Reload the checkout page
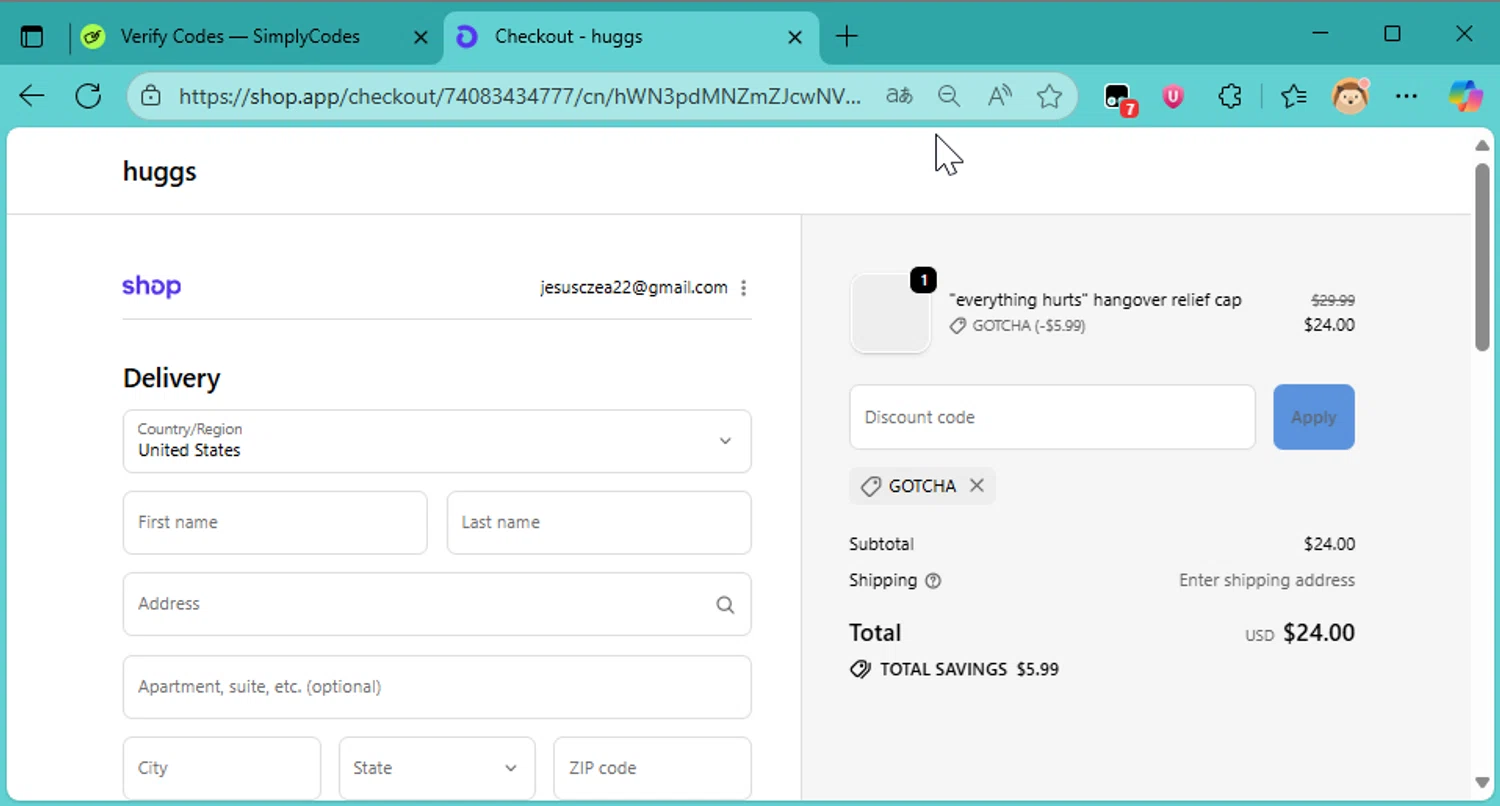1500x806 pixels. 88,96
